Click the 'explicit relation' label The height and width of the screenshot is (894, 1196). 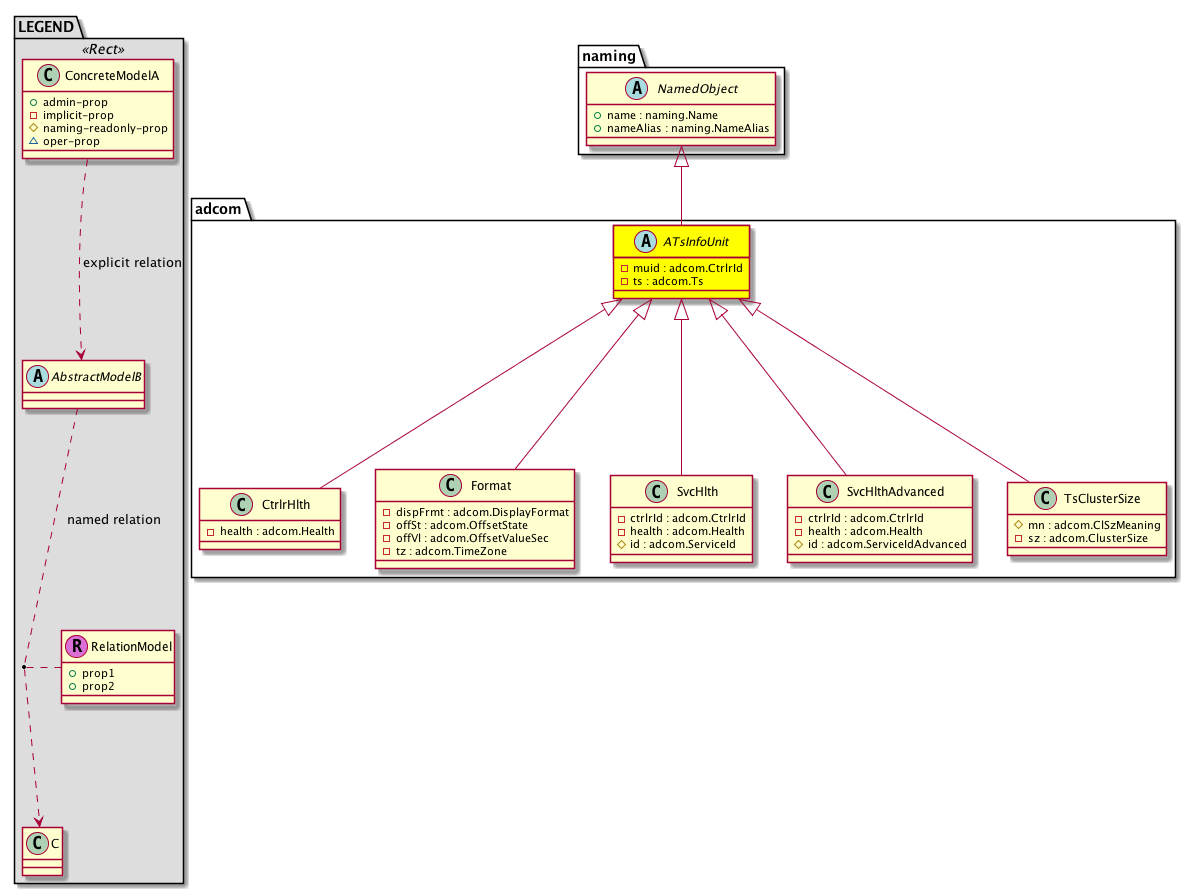click(x=132, y=263)
